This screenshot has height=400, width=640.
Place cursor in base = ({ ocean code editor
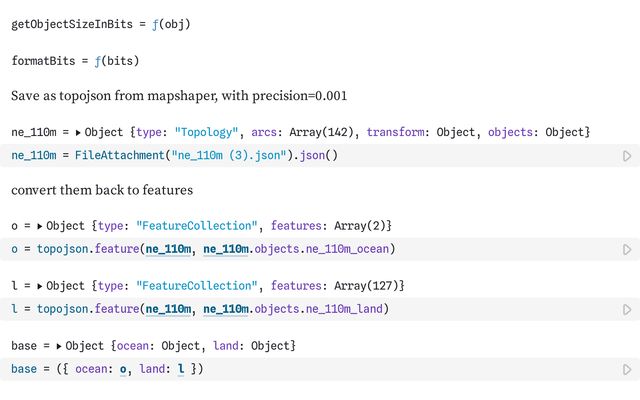[x=400, y=370]
